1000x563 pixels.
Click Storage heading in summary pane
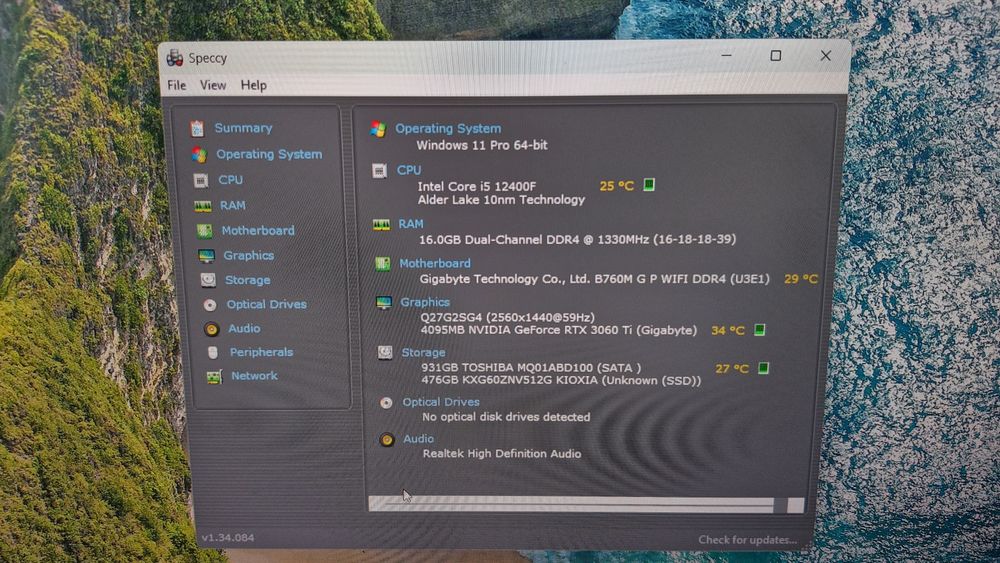pos(423,352)
